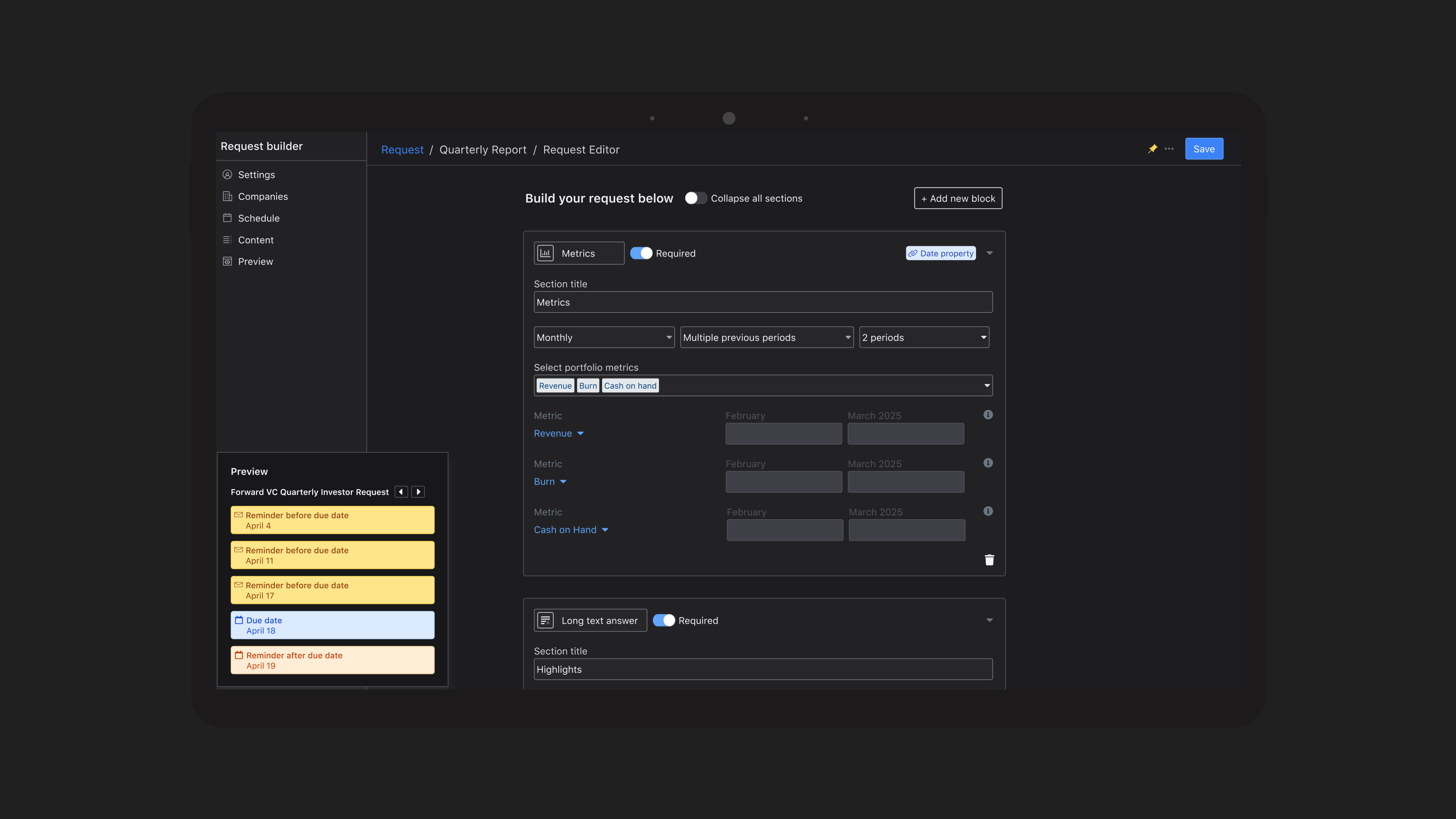Open Schedule in the sidebar
The image size is (1456, 819).
258,218
